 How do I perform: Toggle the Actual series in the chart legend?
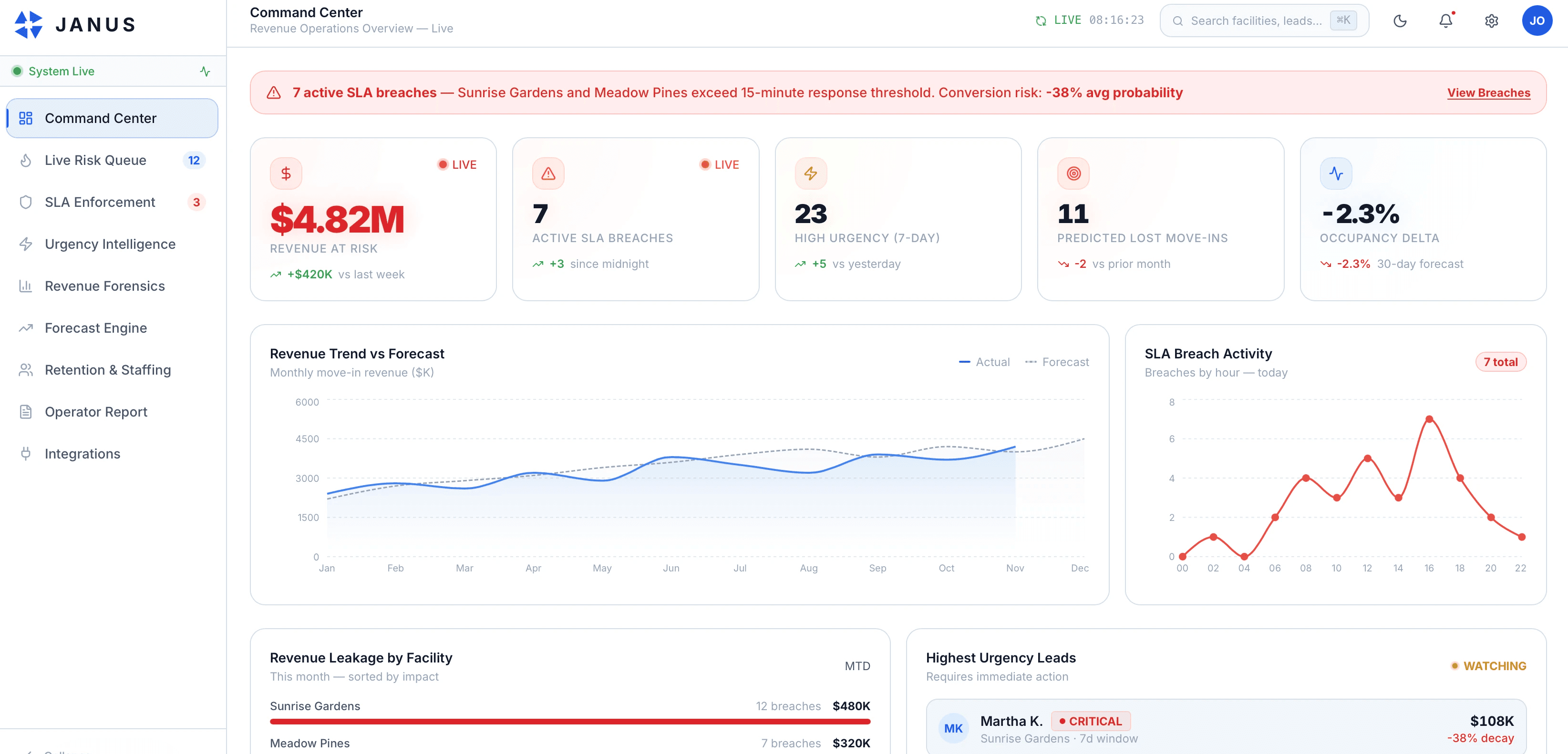point(984,362)
